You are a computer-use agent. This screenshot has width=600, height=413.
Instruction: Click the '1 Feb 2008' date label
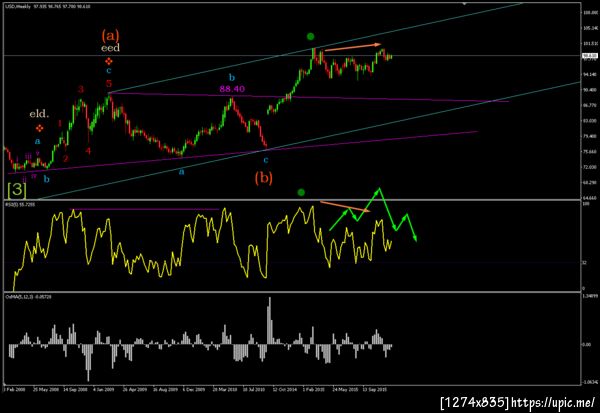pyautogui.click(x=15, y=389)
